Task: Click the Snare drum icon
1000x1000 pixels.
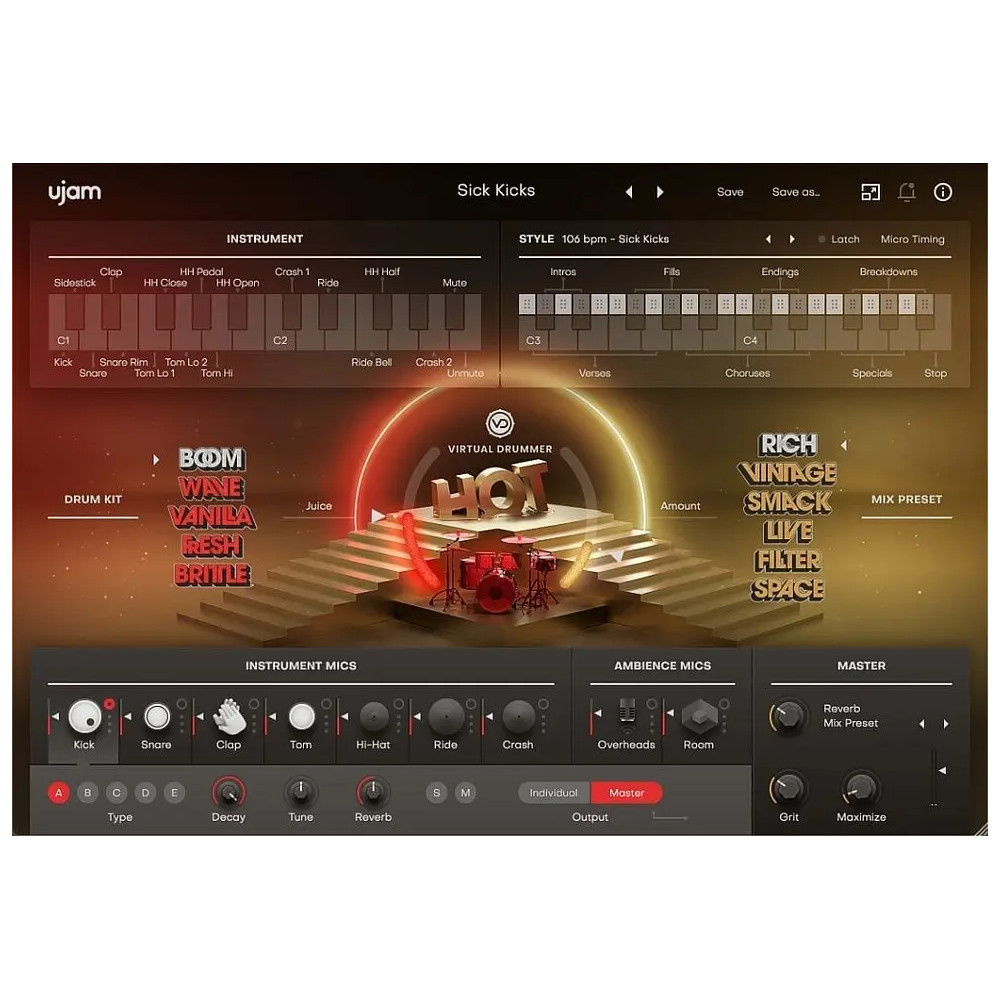Action: pyautogui.click(x=157, y=716)
